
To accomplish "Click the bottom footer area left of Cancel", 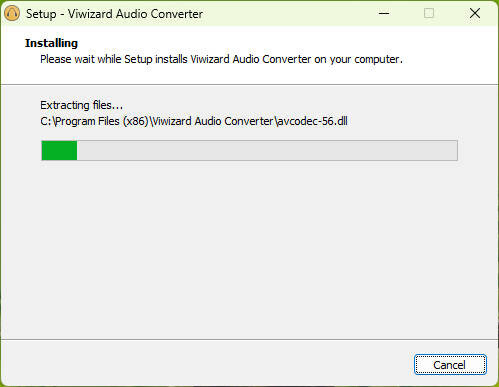I will tap(207, 364).
